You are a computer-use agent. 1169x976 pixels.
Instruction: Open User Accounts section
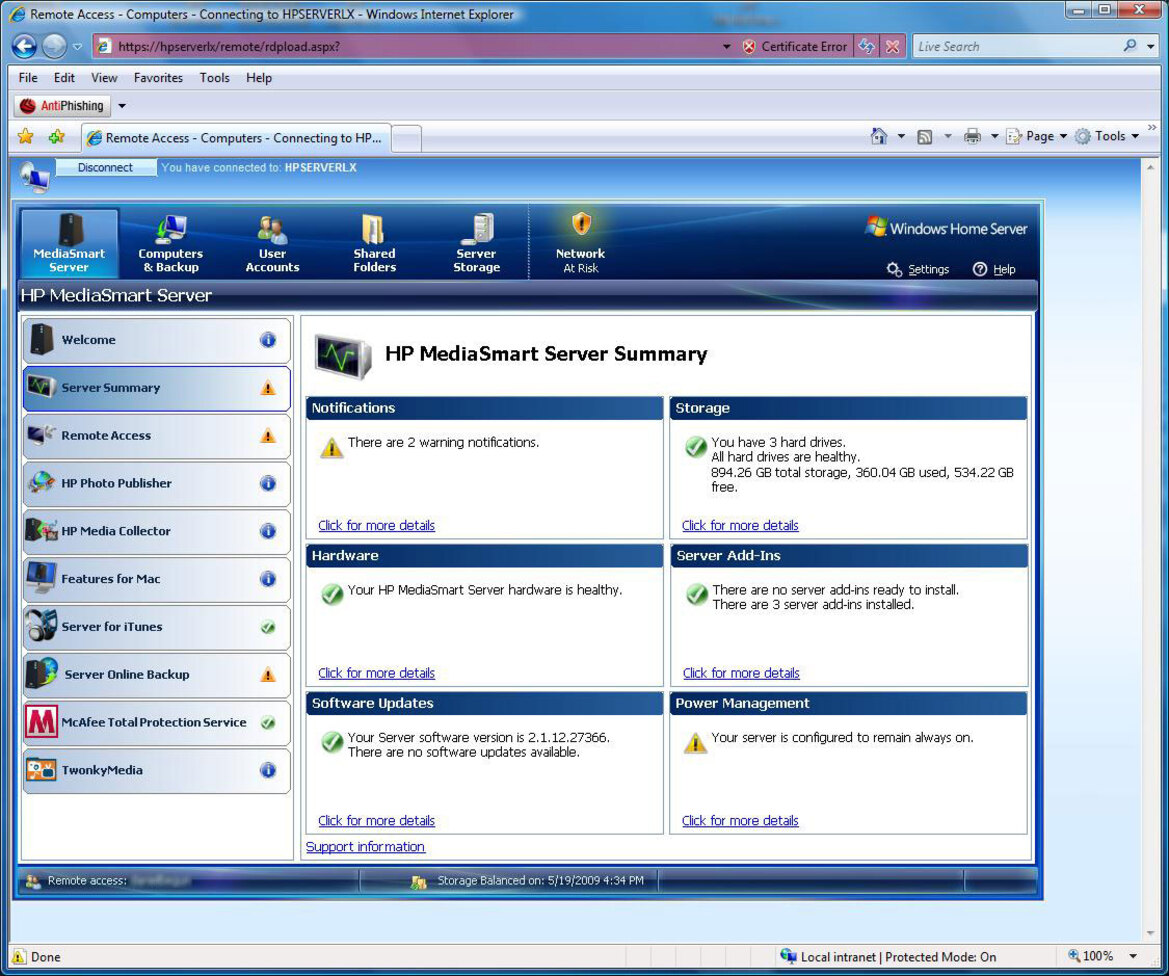coord(272,242)
